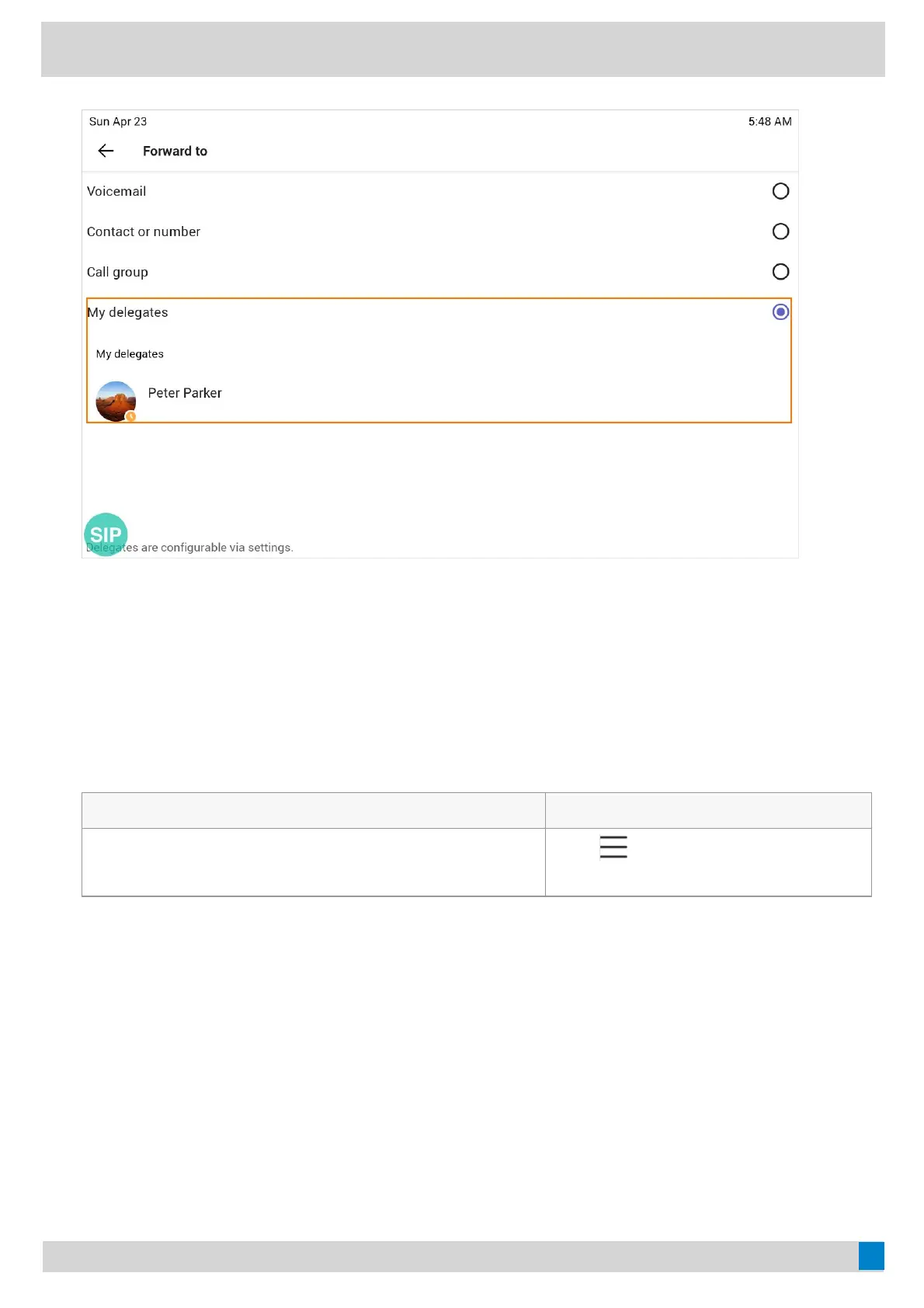Select the My delegates radio button
Image resolution: width=924 pixels, height=1308 pixels.
[780, 312]
